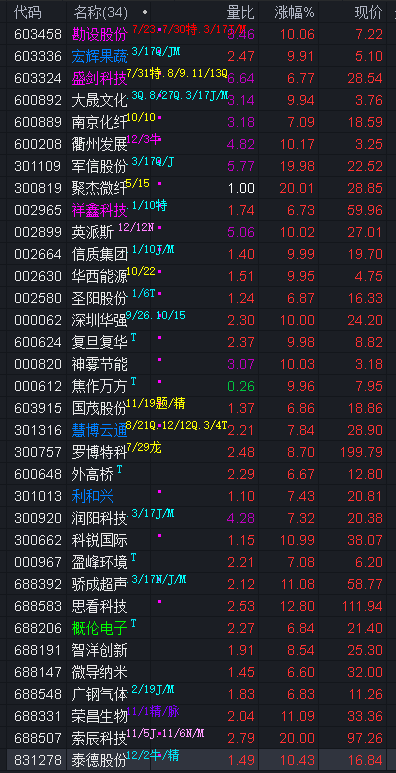Click the 11/1精/脉 tag on 荣昌生物

pyautogui.click(x=153, y=711)
